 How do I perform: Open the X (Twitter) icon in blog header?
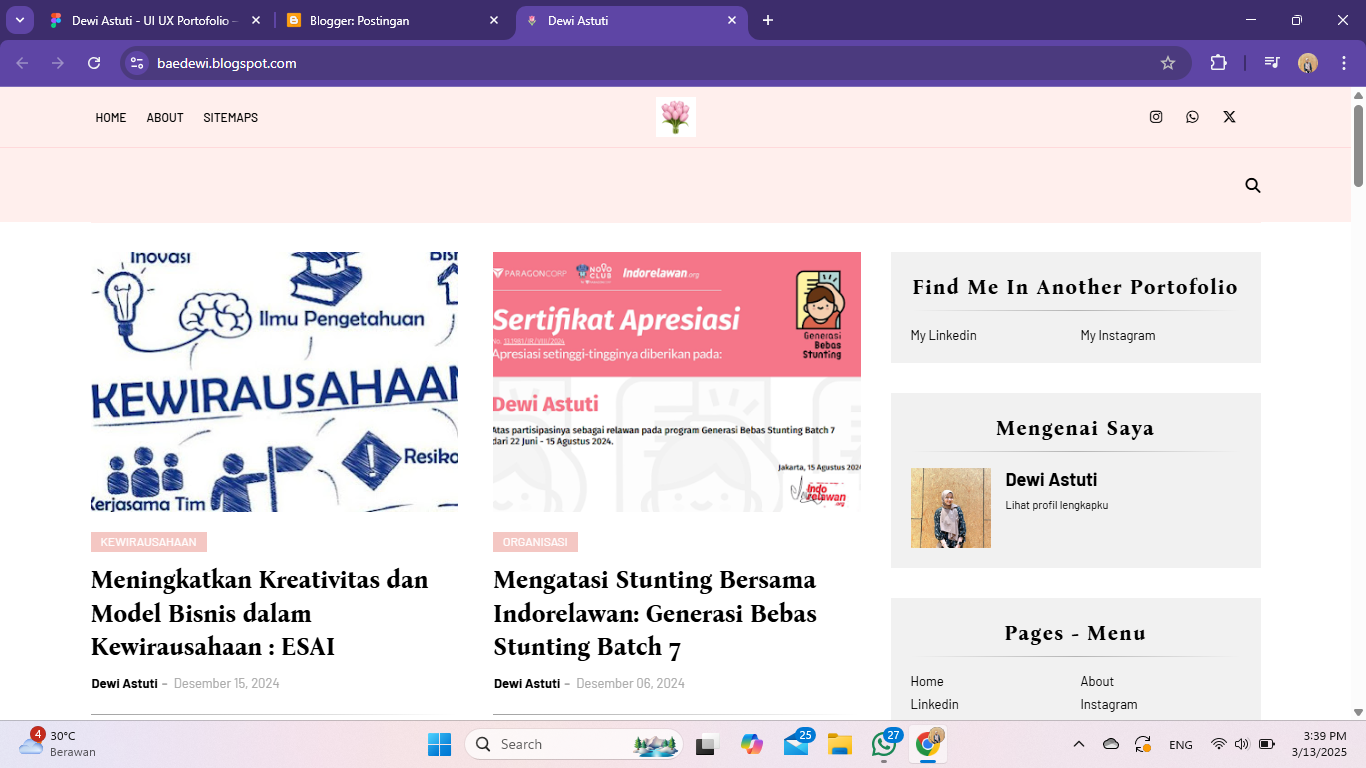1229,117
